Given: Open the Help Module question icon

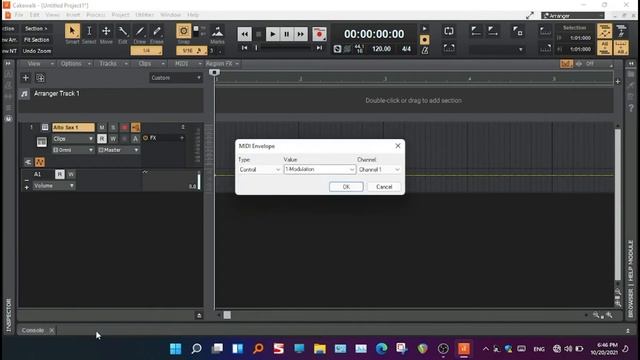Looking at the screenshot, I should tap(631, 108).
